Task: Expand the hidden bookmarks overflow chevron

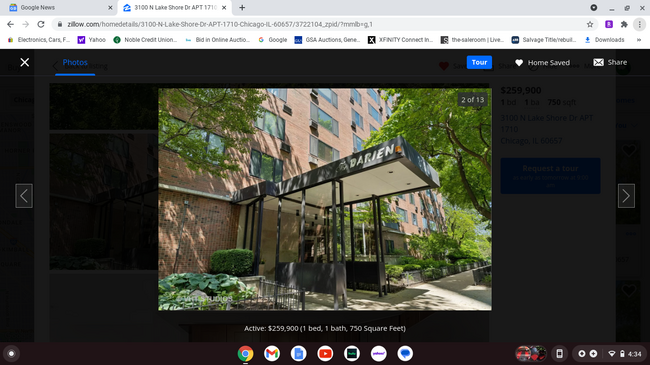Action: 639,40
